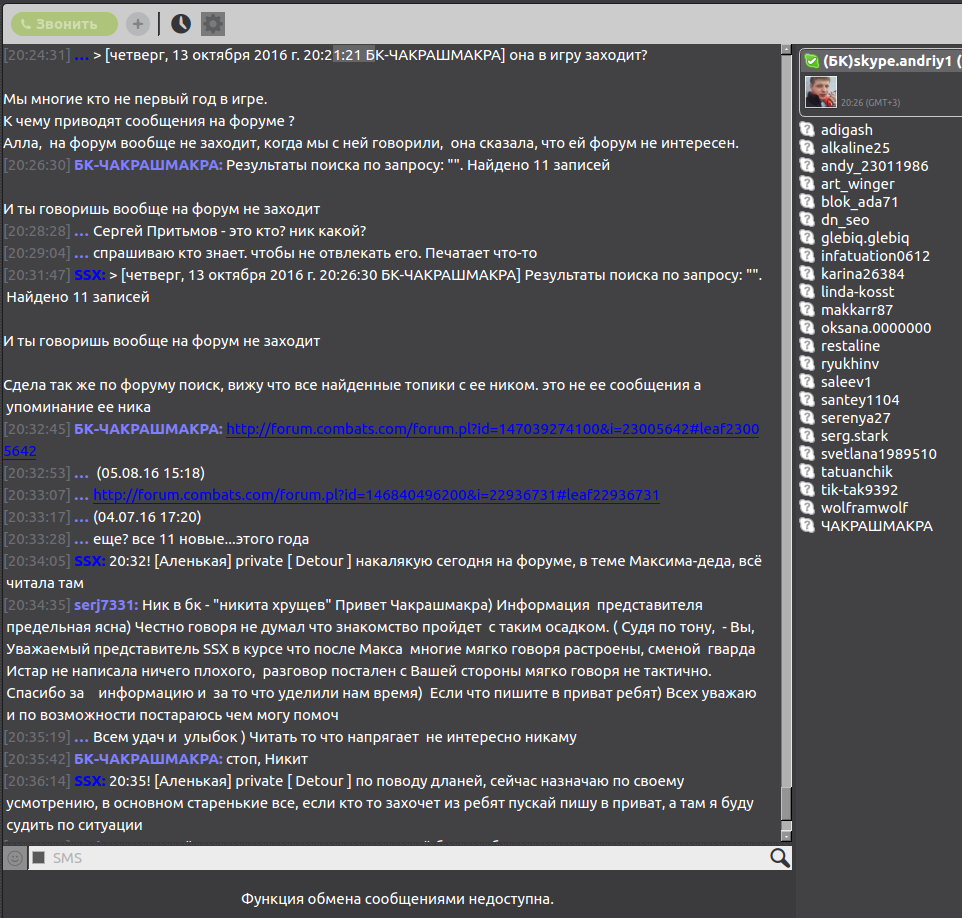Click the green Звонить call button

[x=64, y=24]
